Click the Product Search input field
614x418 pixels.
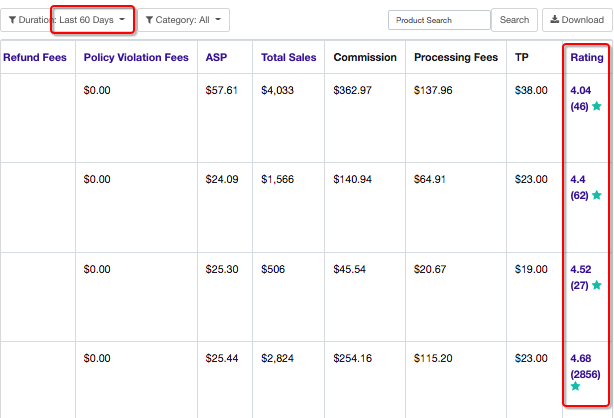tap(439, 20)
